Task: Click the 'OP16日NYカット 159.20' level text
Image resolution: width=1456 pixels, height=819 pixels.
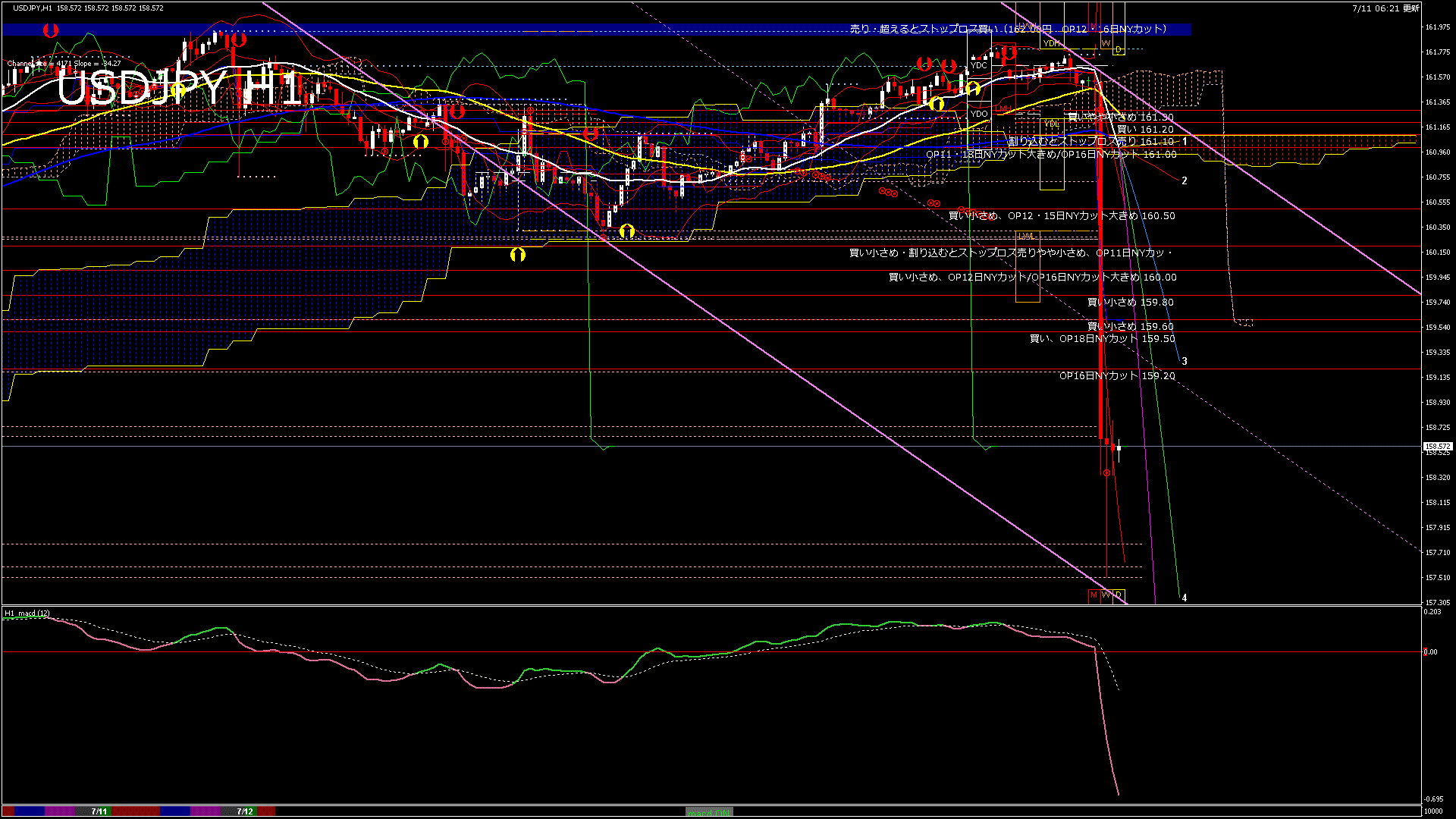Action: pos(1117,376)
